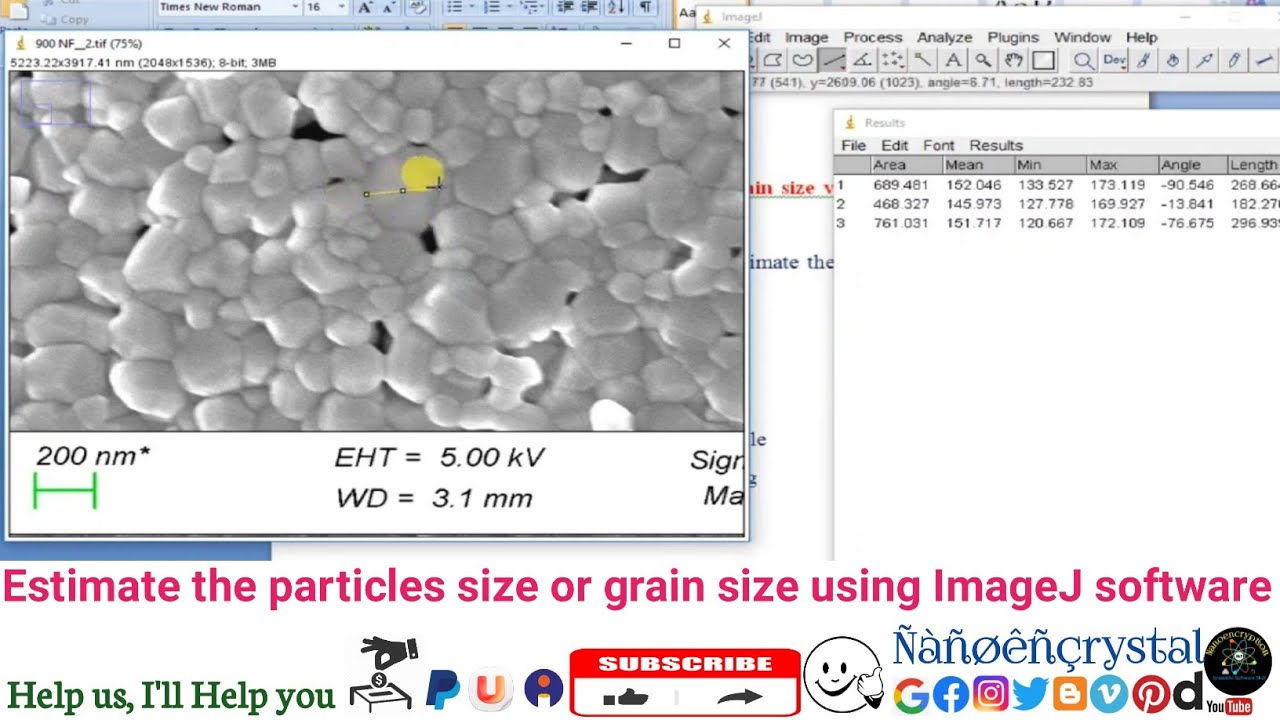The width and height of the screenshot is (1280, 720).
Task: Click Grow Font button in Word ribbon
Action: pos(365,7)
